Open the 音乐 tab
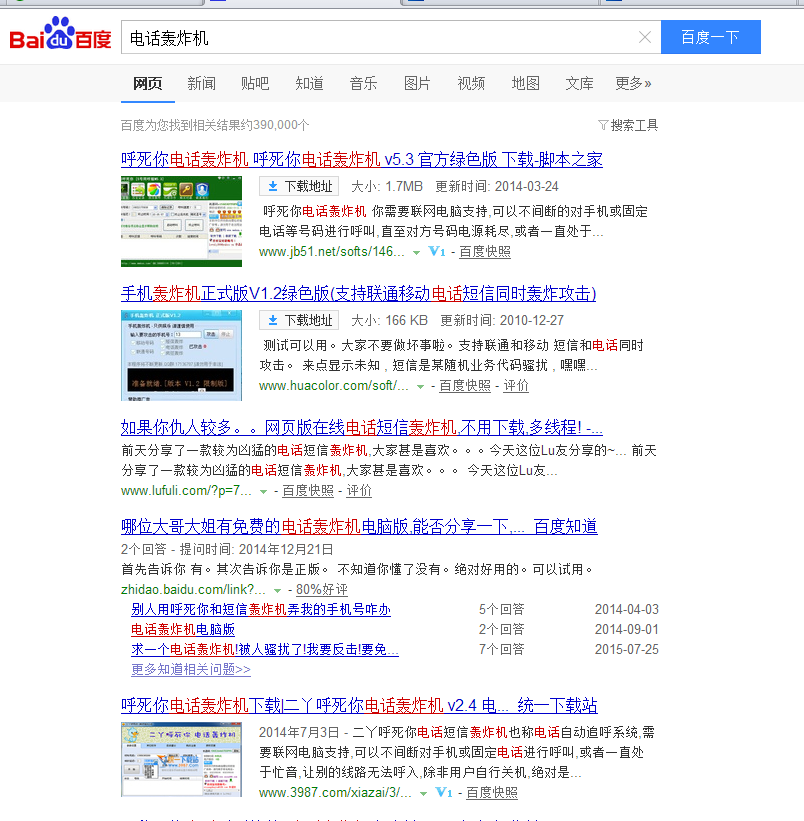This screenshot has width=804, height=821. 363,83
